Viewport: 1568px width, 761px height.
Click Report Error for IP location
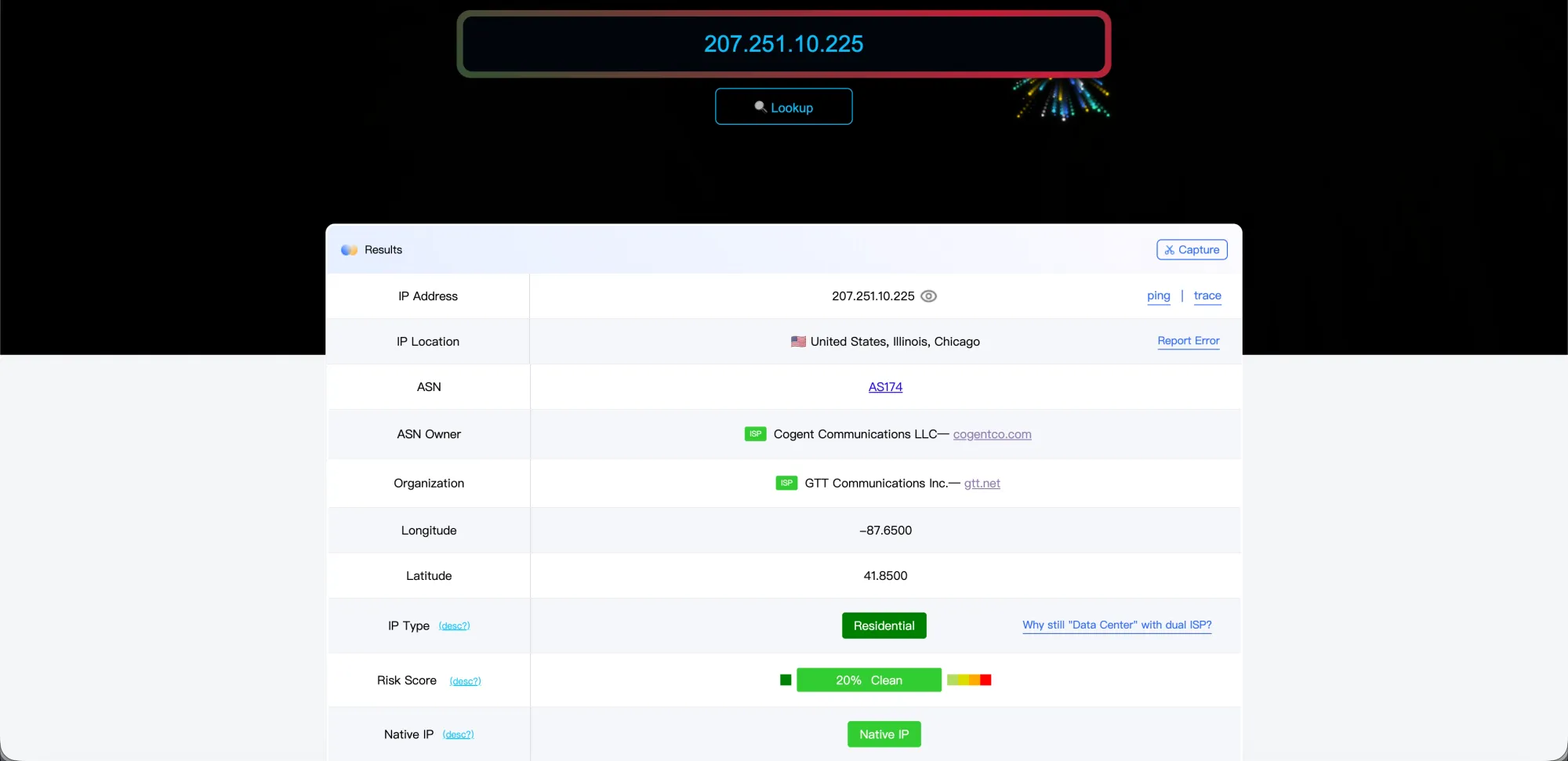pos(1189,341)
